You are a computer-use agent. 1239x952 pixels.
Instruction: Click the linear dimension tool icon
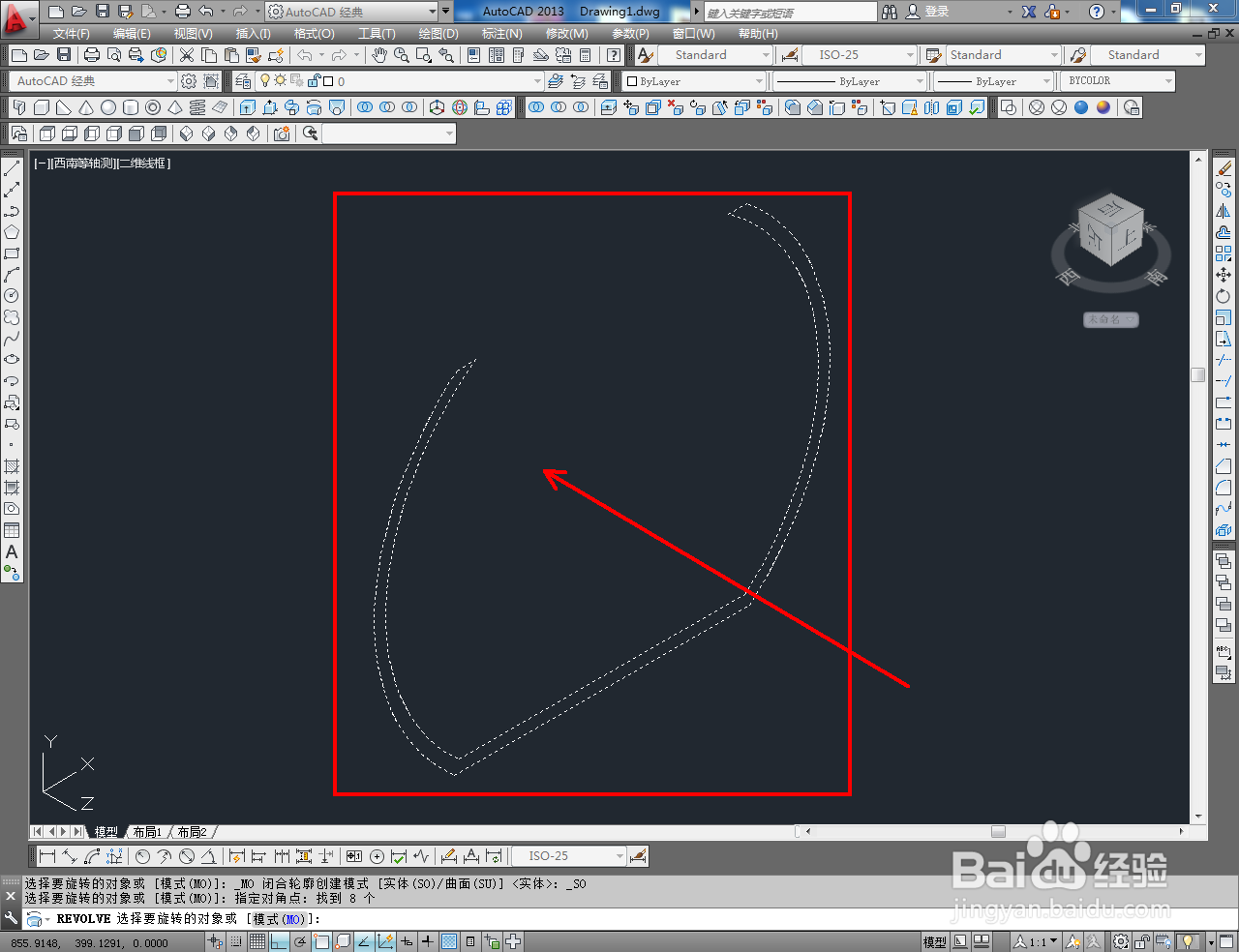pos(45,856)
